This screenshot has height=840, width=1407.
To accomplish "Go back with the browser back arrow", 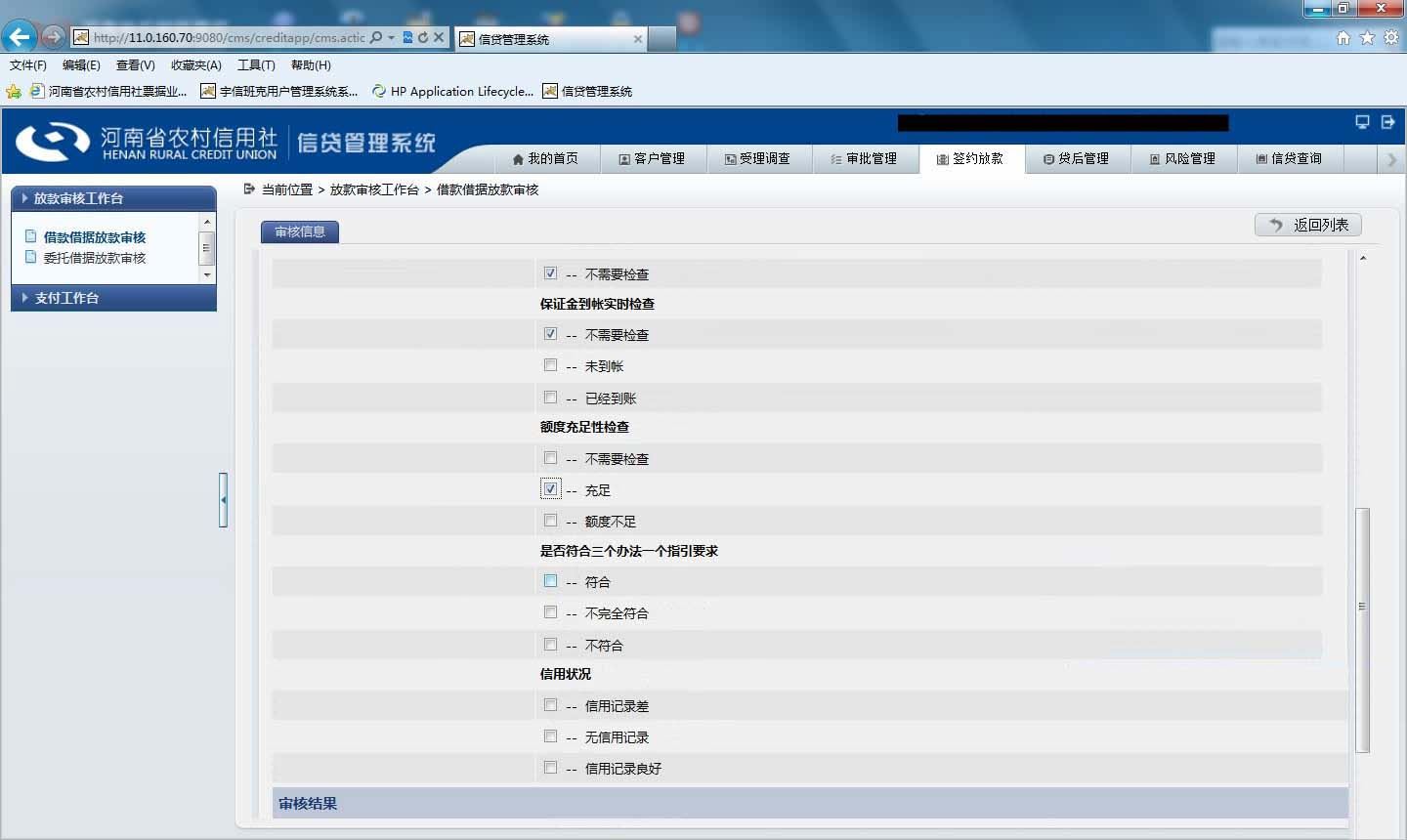I will 19,37.
